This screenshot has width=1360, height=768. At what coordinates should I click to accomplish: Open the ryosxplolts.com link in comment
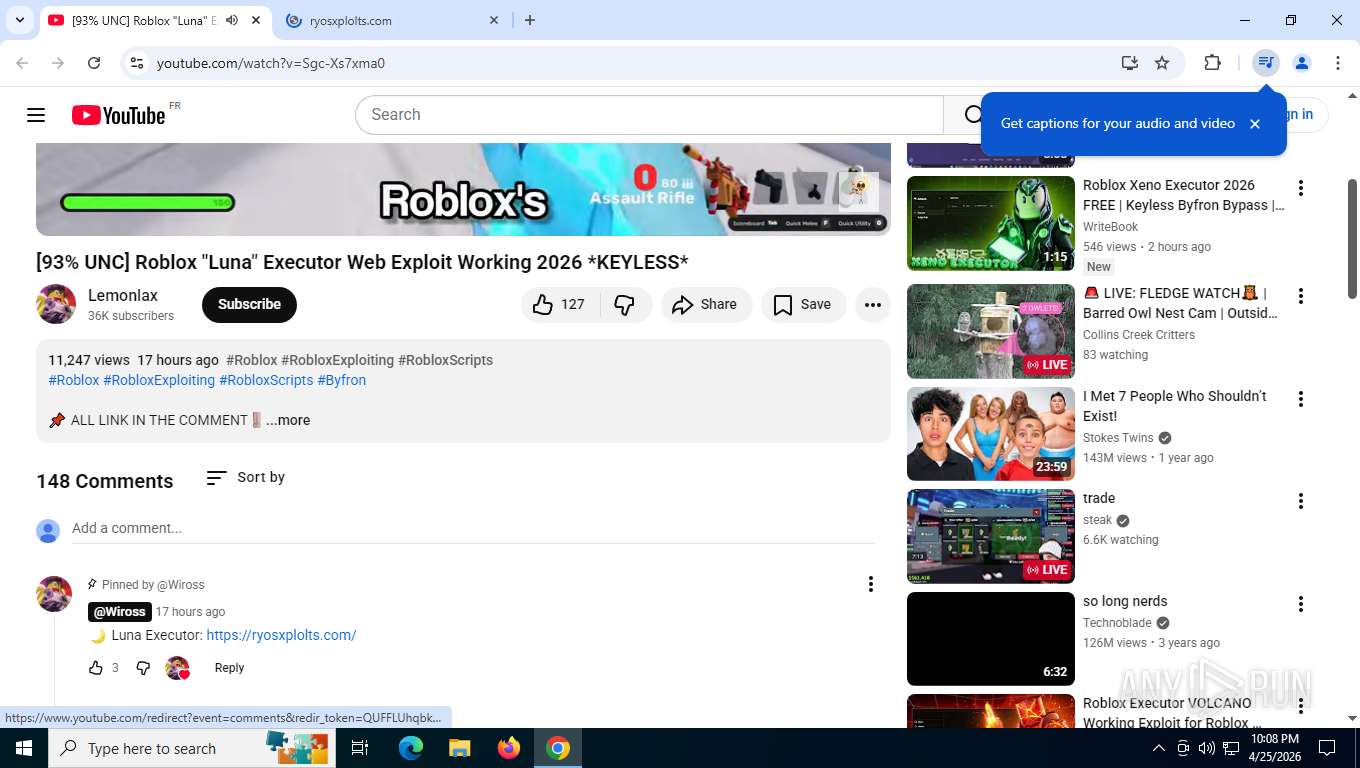(281, 635)
